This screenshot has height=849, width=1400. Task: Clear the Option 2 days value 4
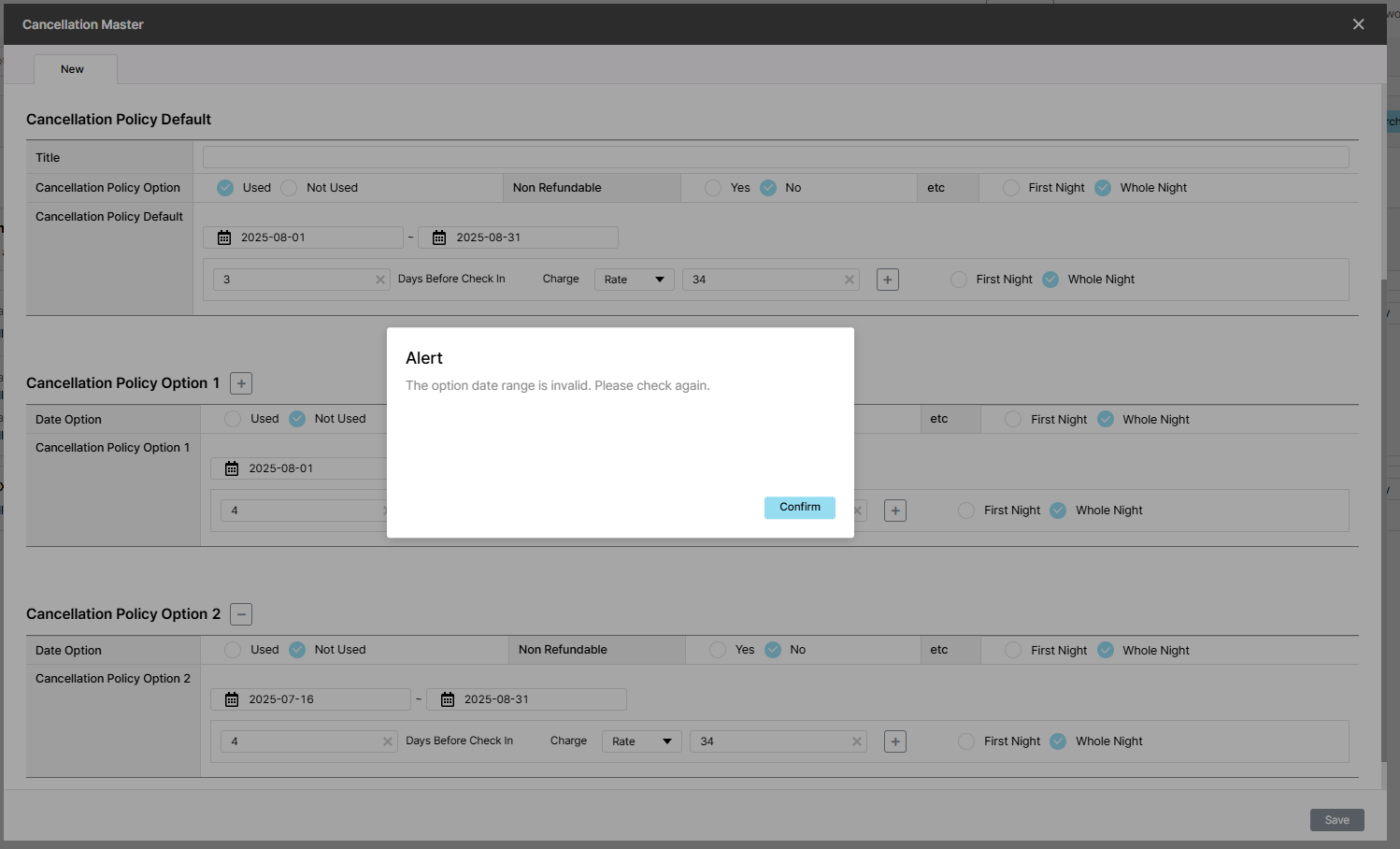click(388, 741)
